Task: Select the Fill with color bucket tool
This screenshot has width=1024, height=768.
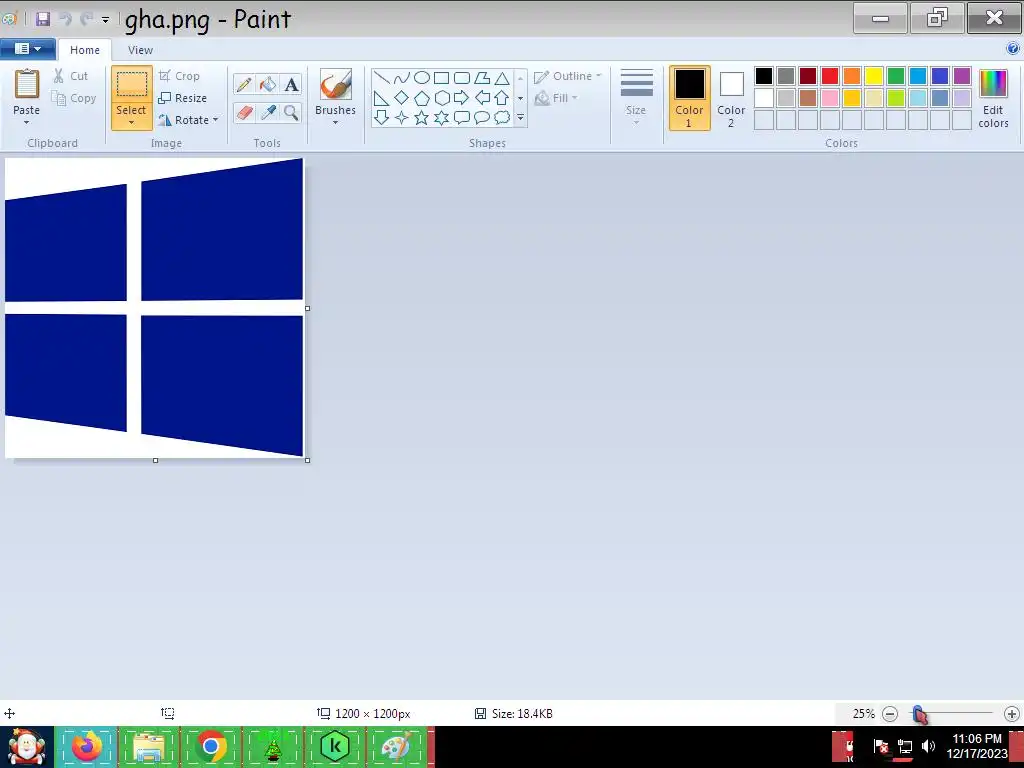Action: (x=268, y=84)
